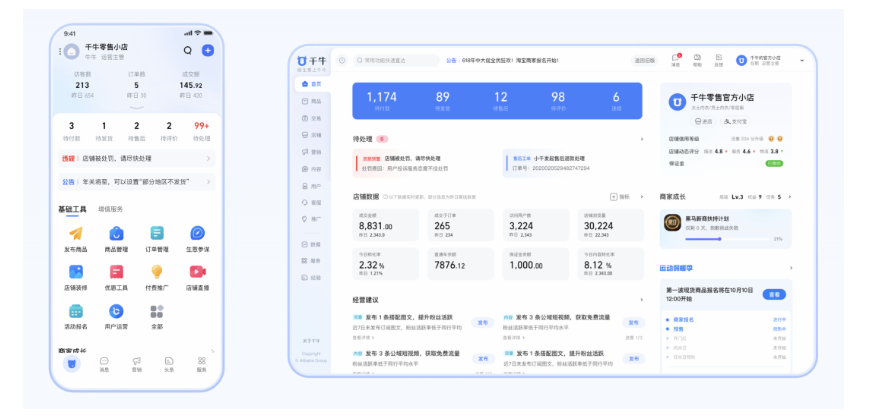
Task: Tap the search icon in the mobile header
Action: tap(187, 50)
